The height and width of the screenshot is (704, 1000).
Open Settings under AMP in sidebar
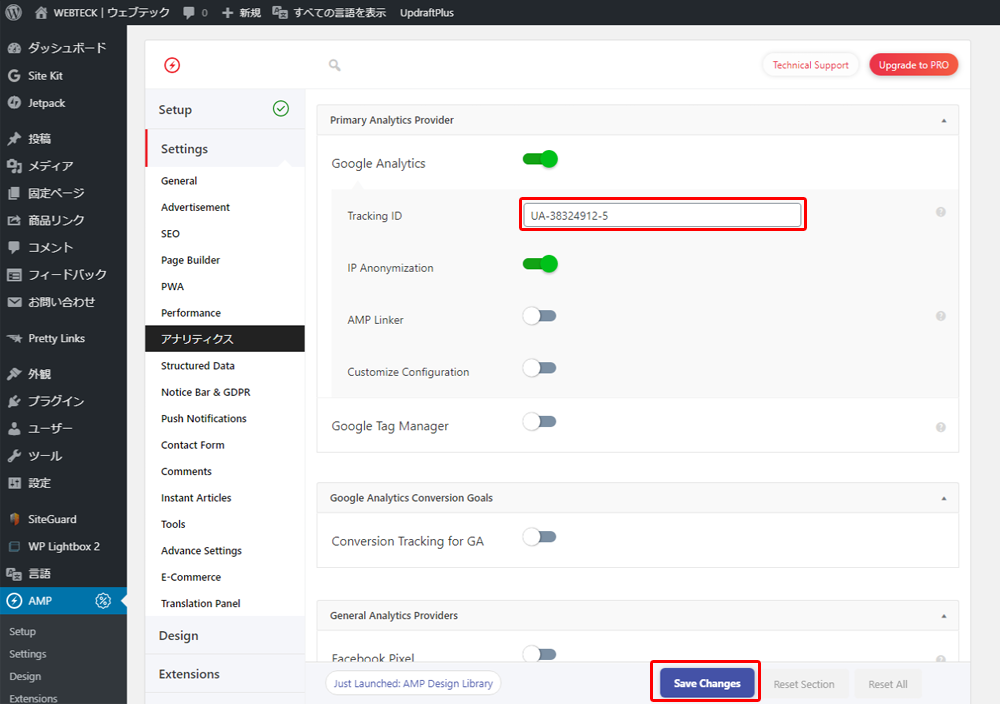coord(28,654)
